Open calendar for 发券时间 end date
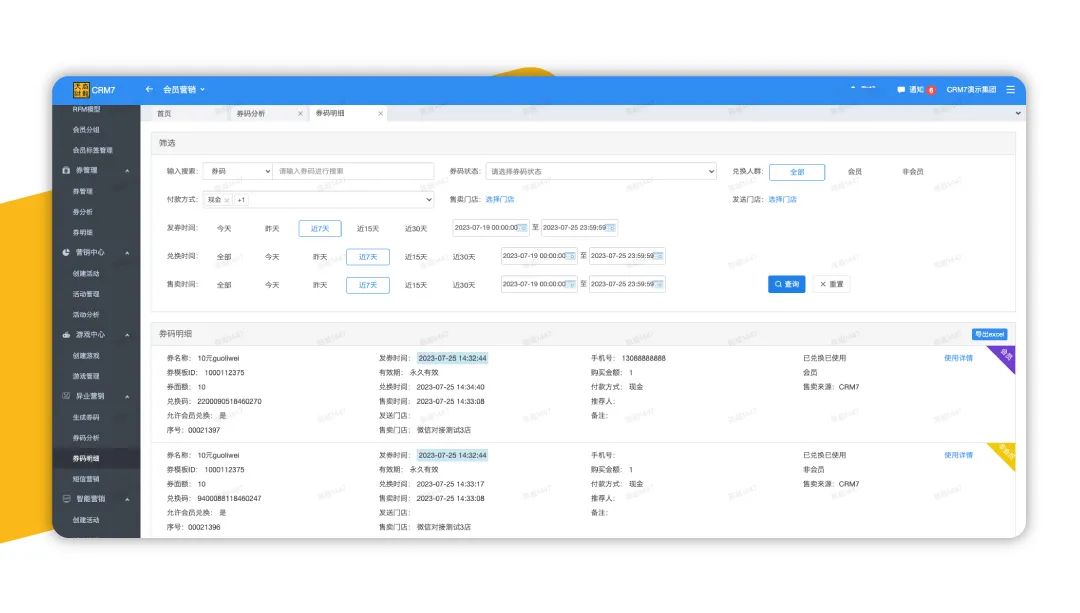The image size is (1080, 613). [x=611, y=227]
